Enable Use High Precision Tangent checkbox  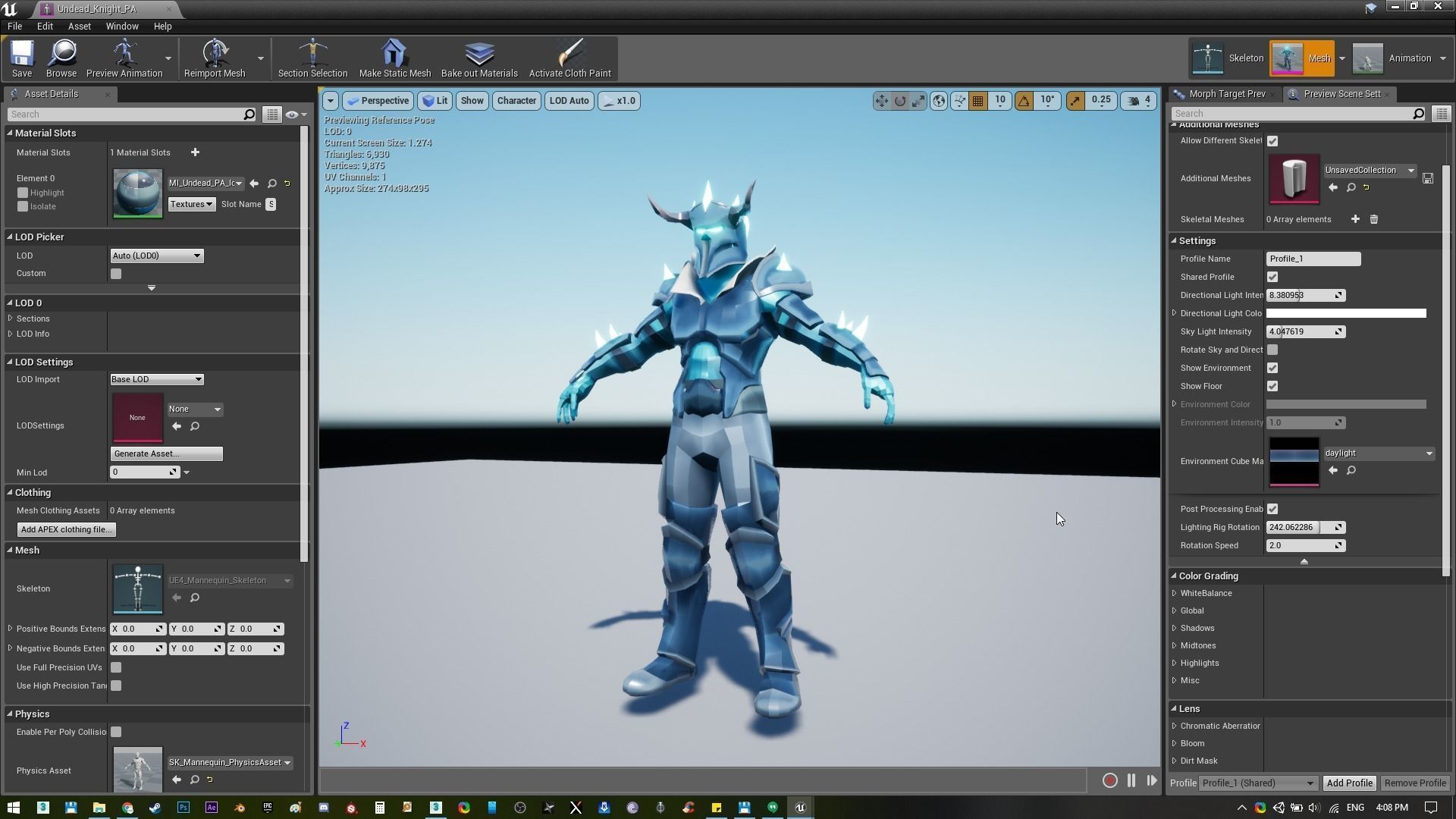tap(116, 686)
